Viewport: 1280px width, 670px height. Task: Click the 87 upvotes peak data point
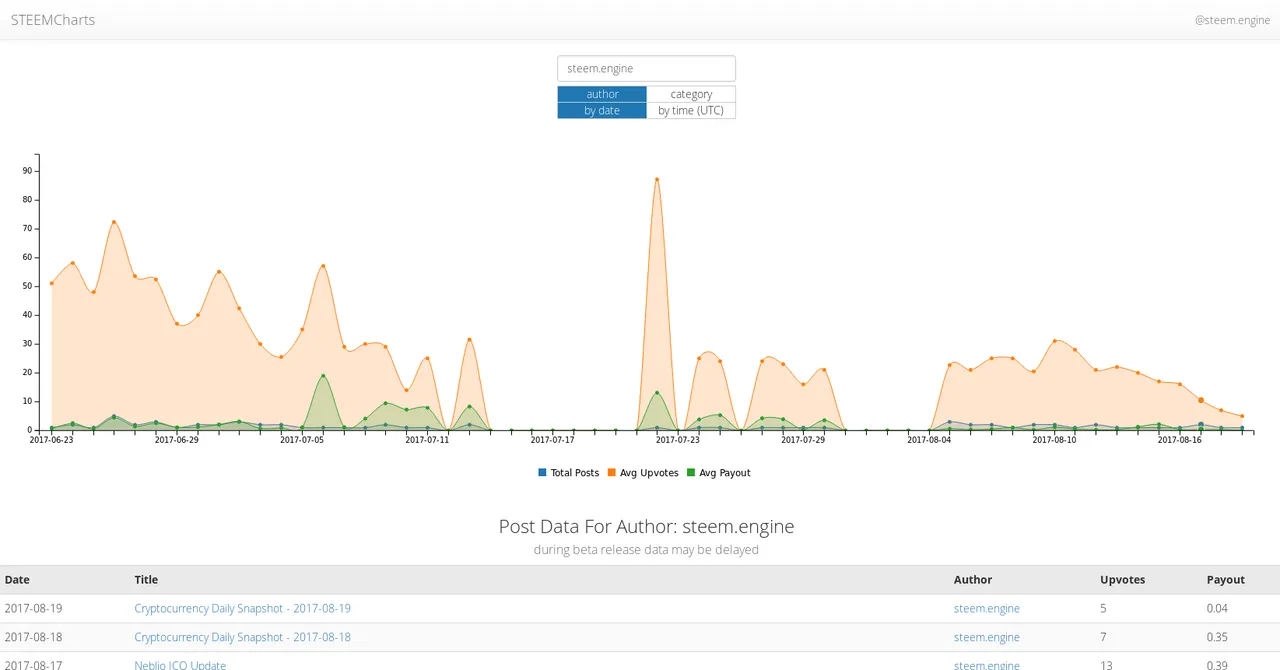[657, 179]
